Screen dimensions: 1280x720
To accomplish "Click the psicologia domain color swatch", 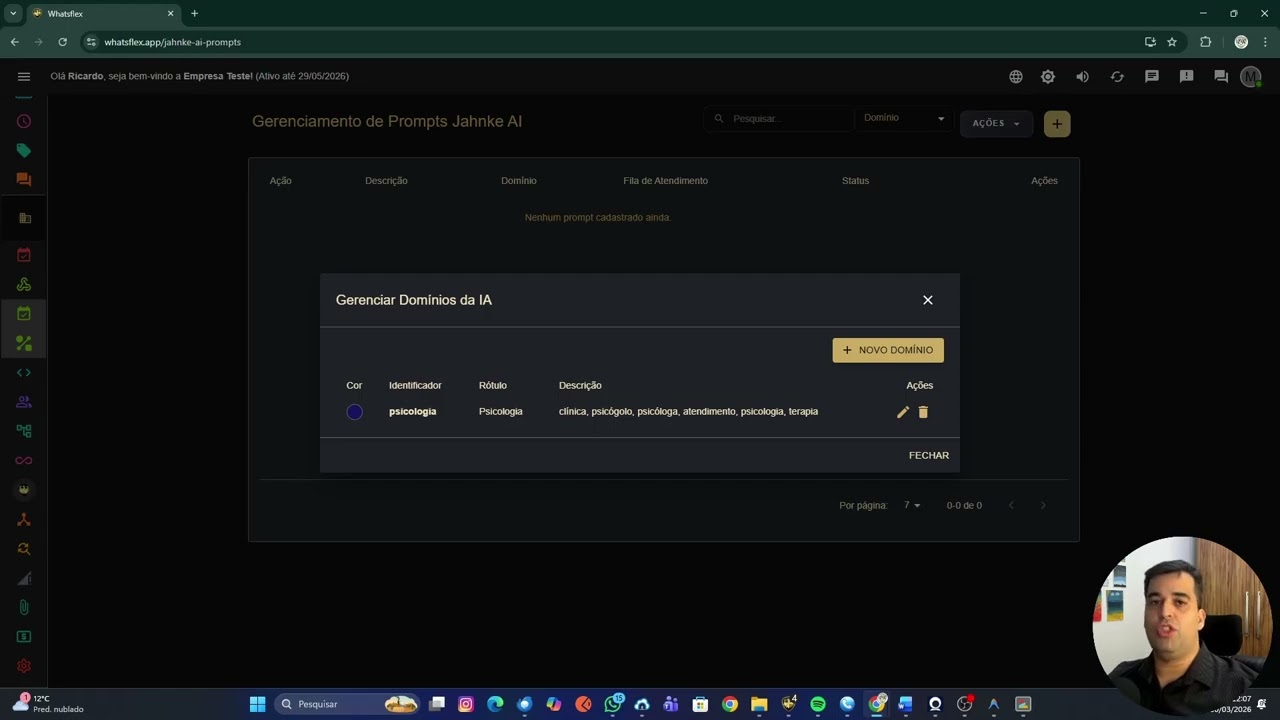I will click(354, 412).
